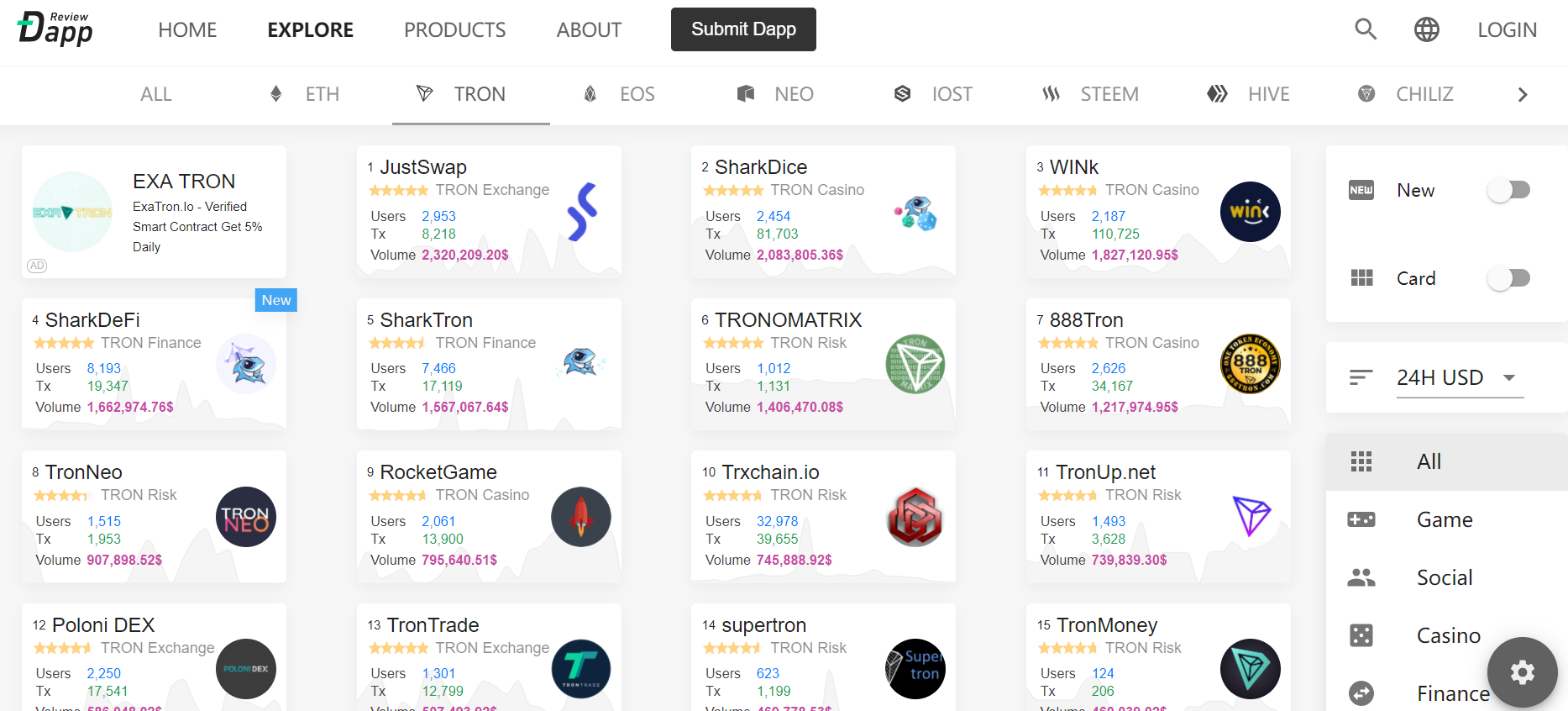Open the settings gear floating button
Screen dimensions: 1568x711
point(1522,672)
